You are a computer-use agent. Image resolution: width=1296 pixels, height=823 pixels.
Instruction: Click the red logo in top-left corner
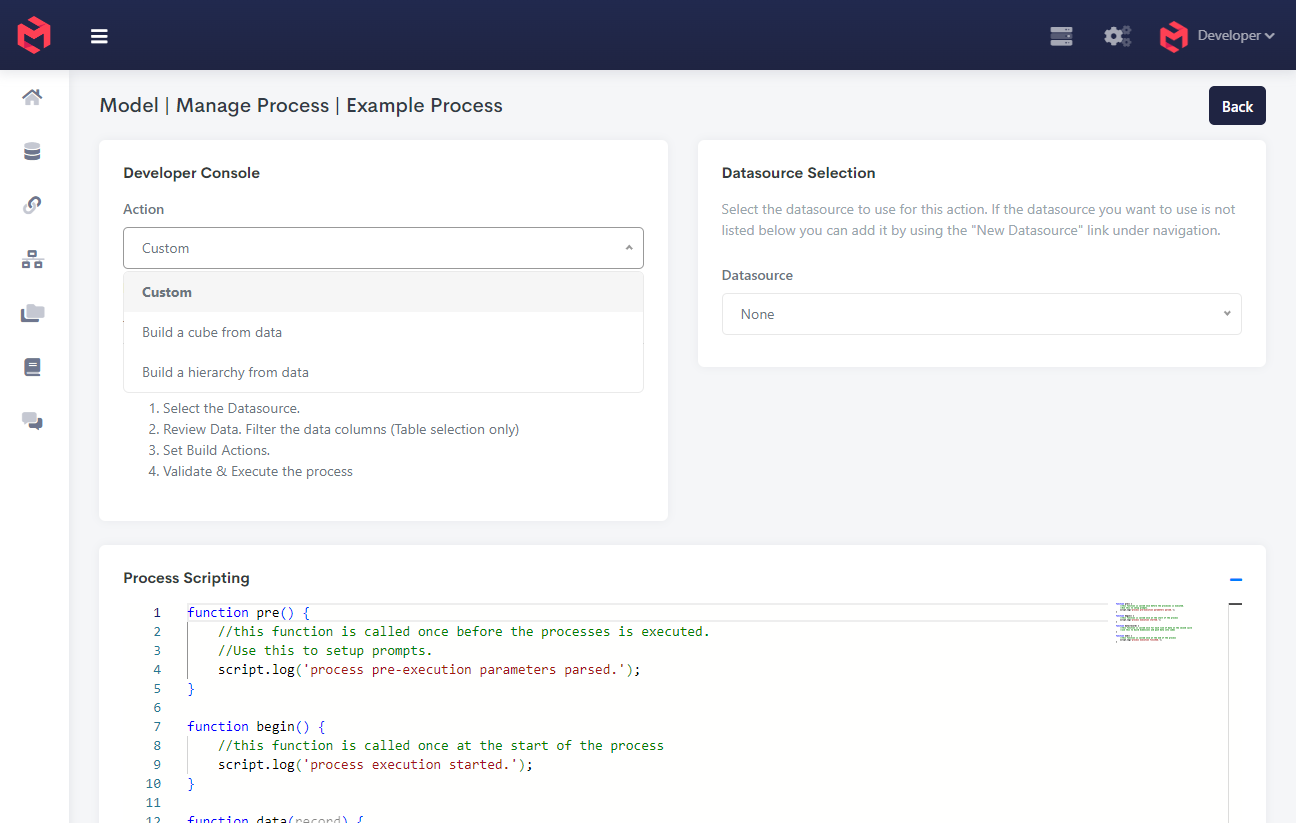(34, 36)
